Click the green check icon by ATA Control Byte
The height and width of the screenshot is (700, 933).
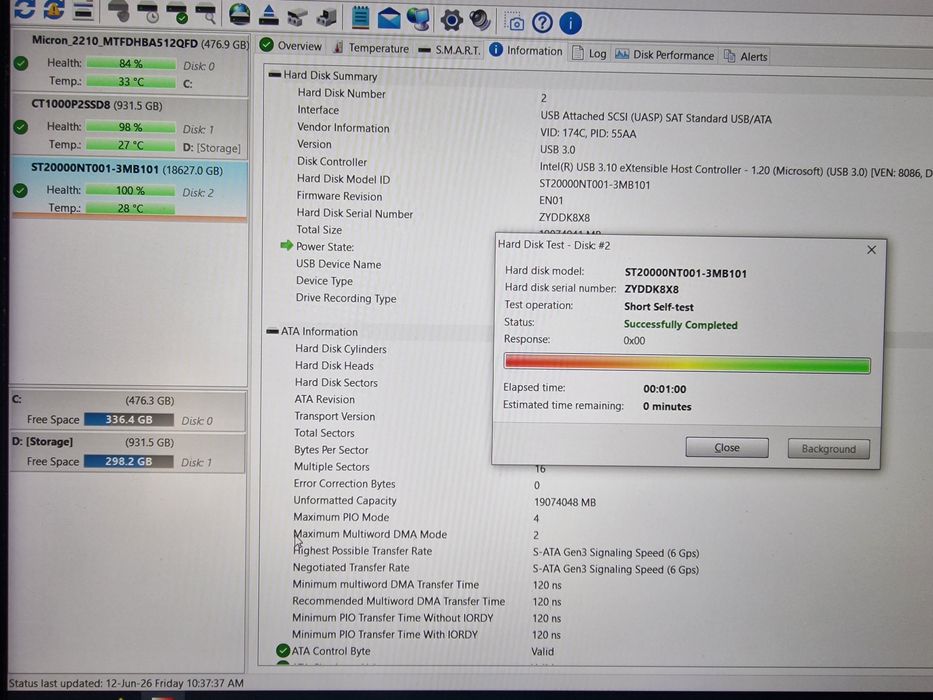283,651
